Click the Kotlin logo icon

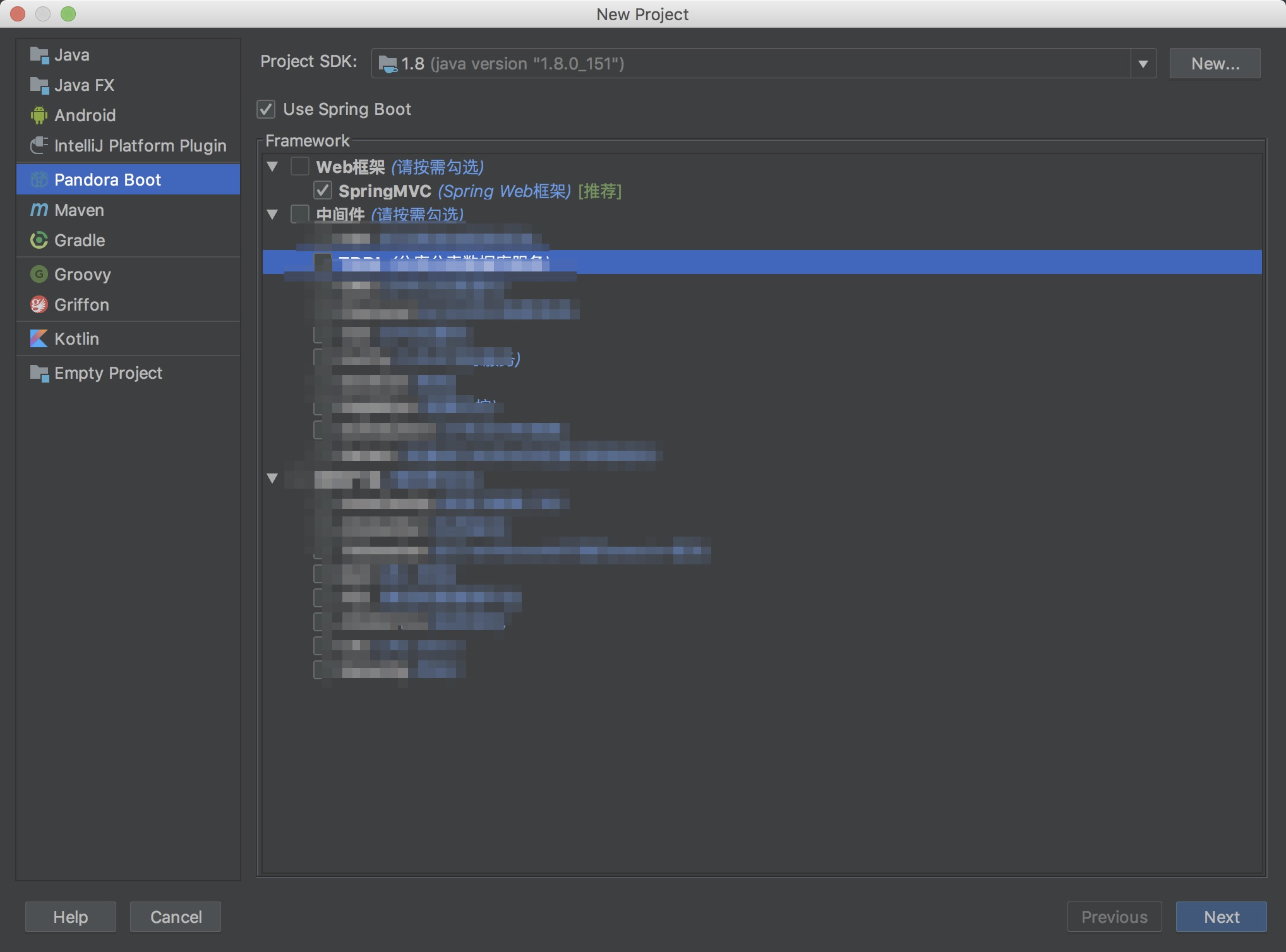click(x=39, y=339)
